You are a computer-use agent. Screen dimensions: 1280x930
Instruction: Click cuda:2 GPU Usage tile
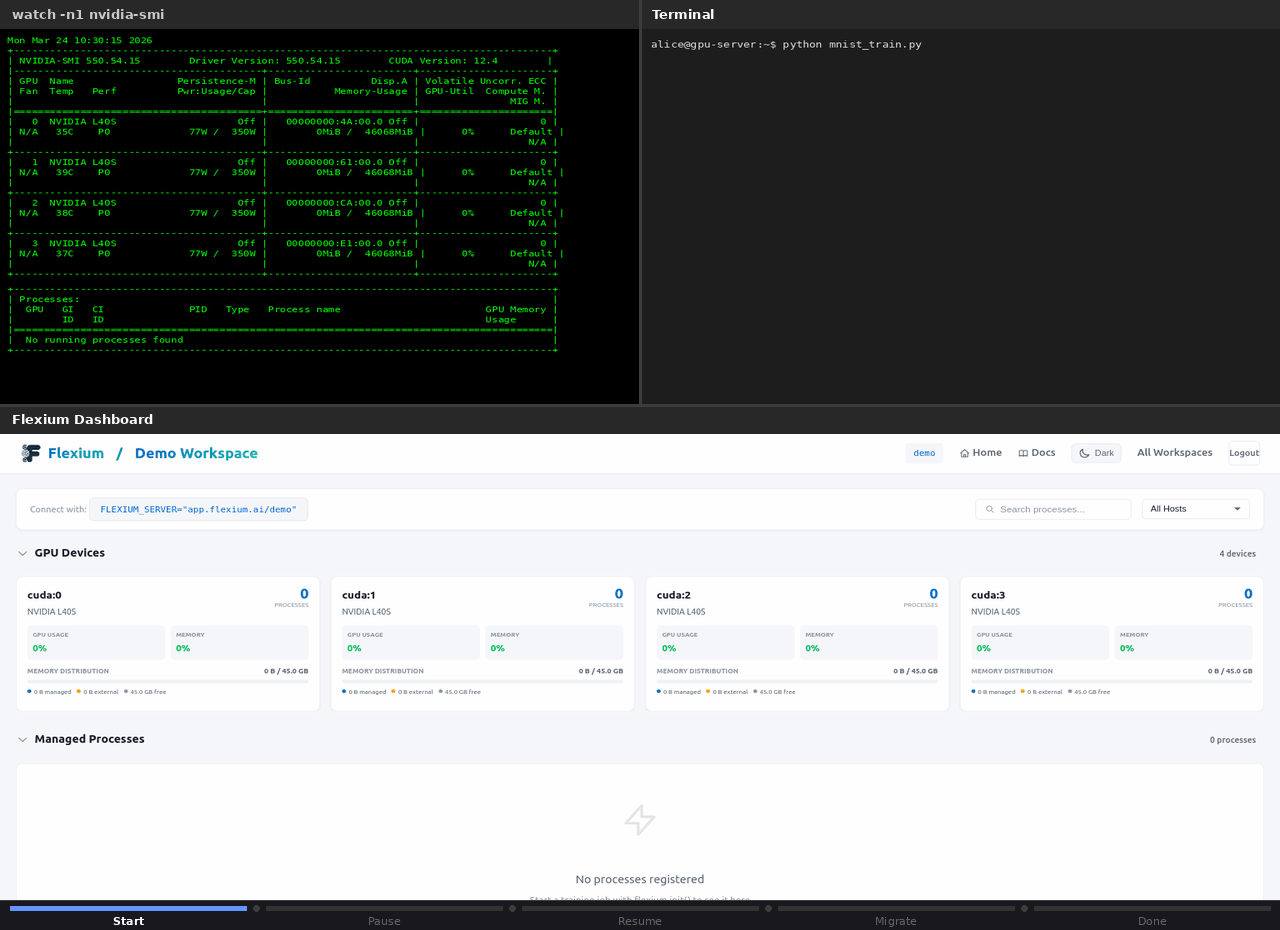pos(726,642)
